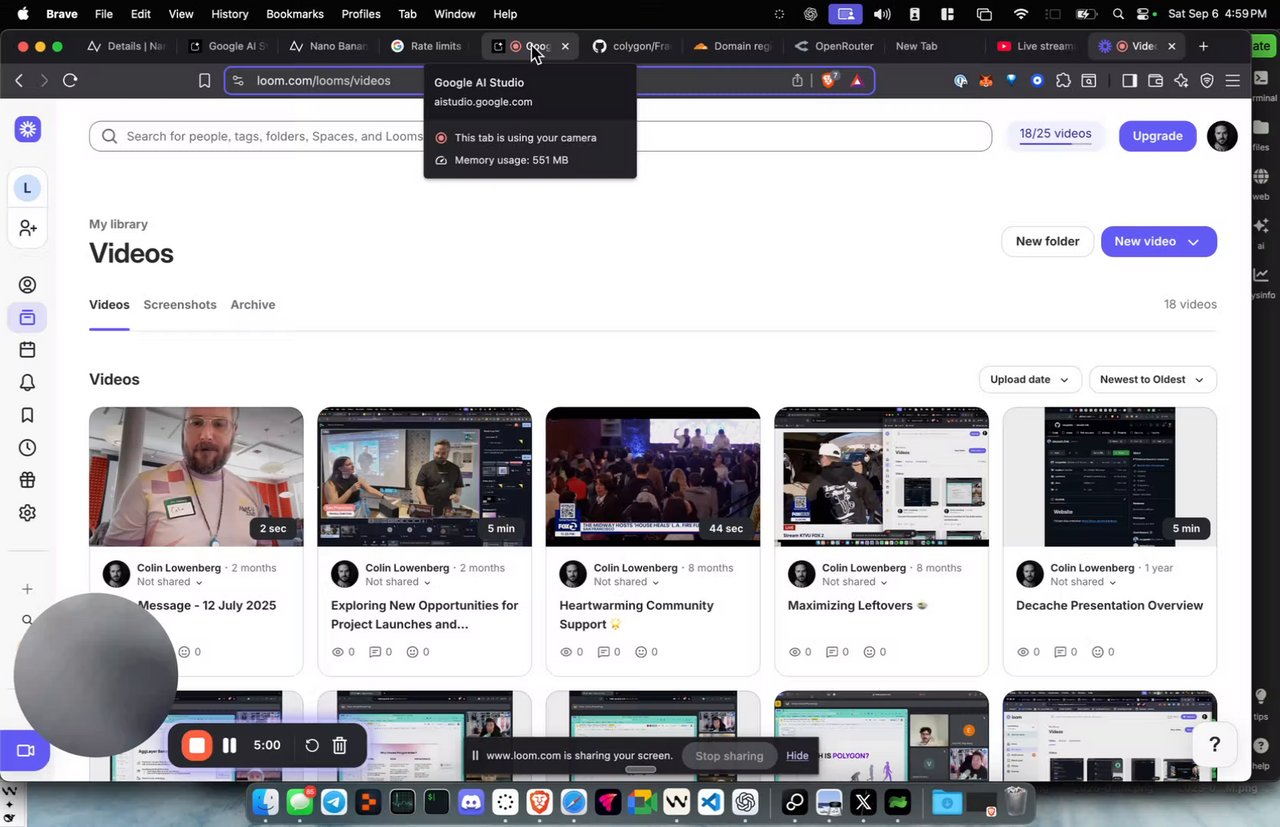Click the red stop recording button

click(197, 745)
